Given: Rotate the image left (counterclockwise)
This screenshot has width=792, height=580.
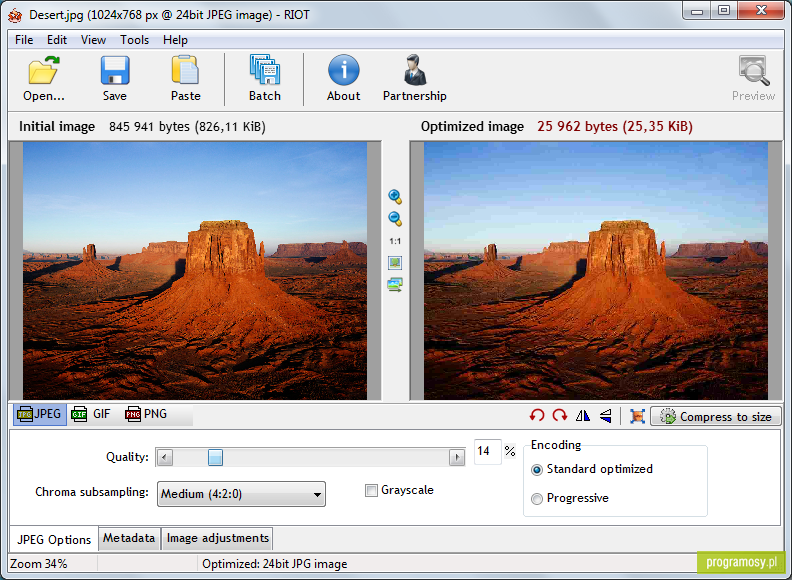Looking at the screenshot, I should pos(537,416).
